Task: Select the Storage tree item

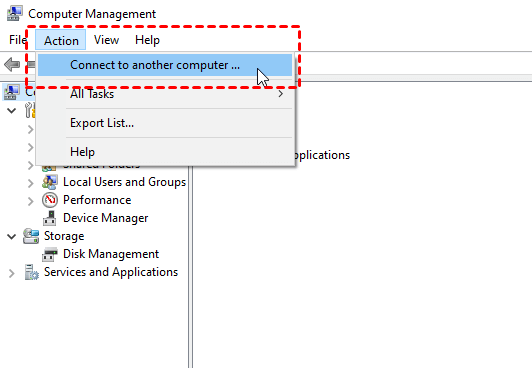Action: [x=64, y=236]
